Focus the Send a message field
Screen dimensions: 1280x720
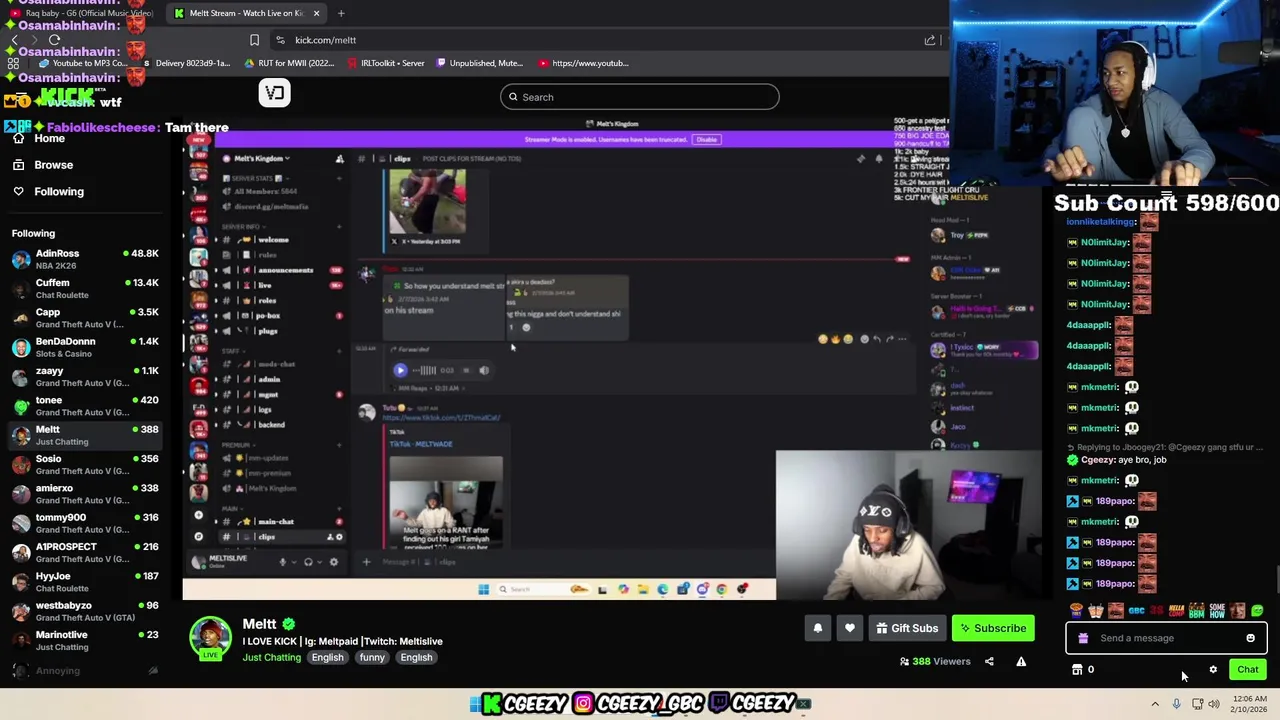click(1166, 638)
